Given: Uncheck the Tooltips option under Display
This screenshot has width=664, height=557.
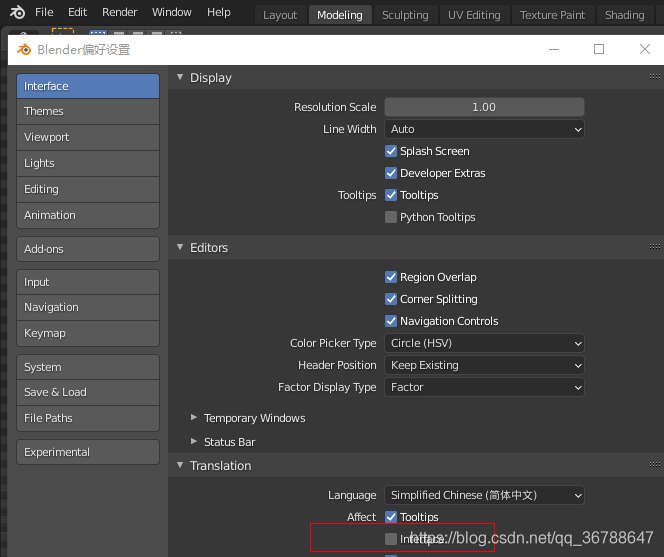Looking at the screenshot, I should click(391, 195).
